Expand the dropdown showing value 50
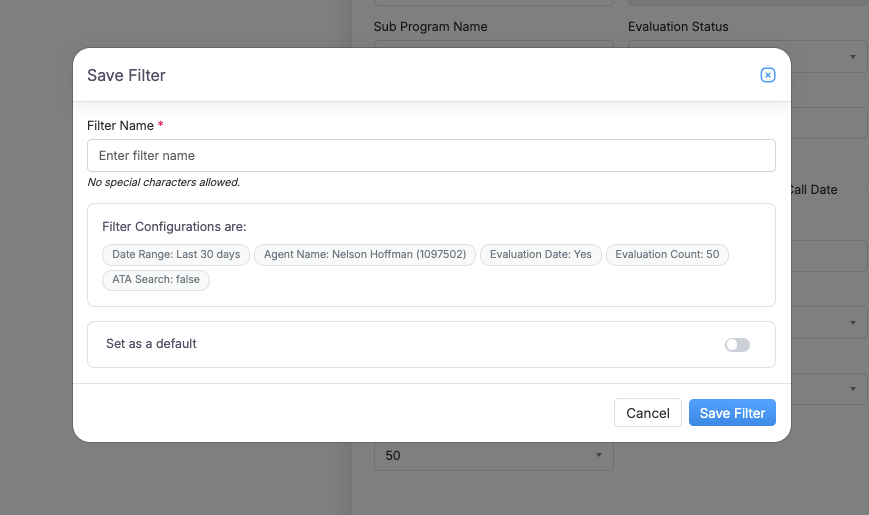The width and height of the screenshot is (869, 515). pos(598,455)
